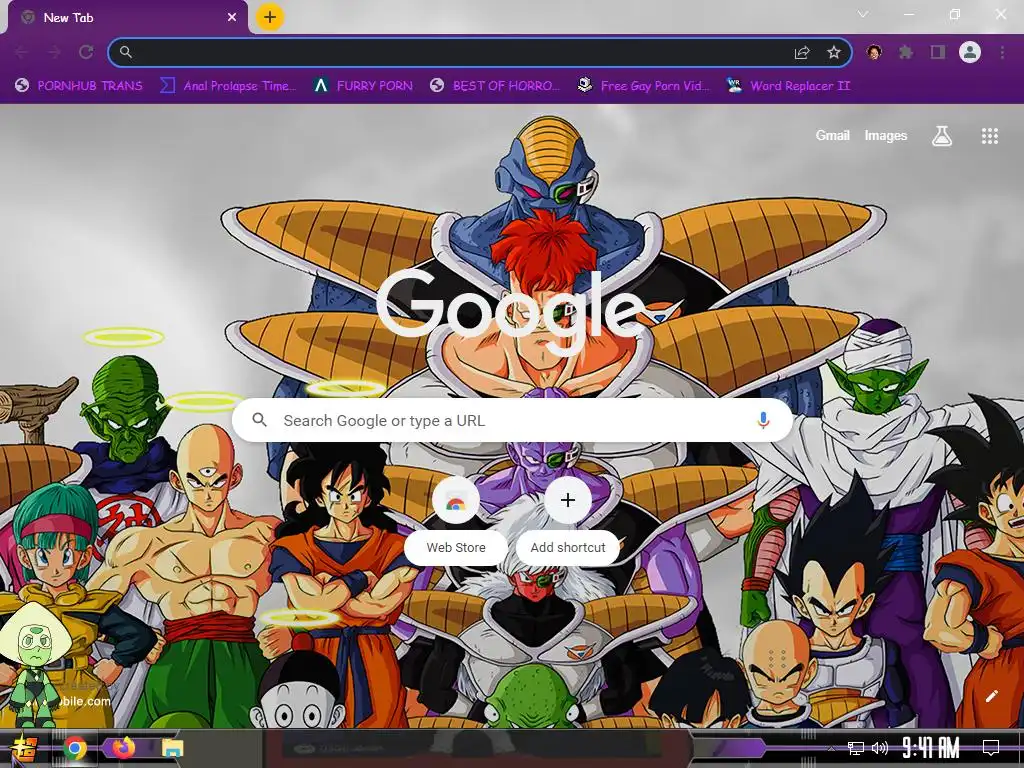Viewport: 1024px width, 768px height.
Task: Open the Chrome three-dot menu
Action: pos(1002,52)
